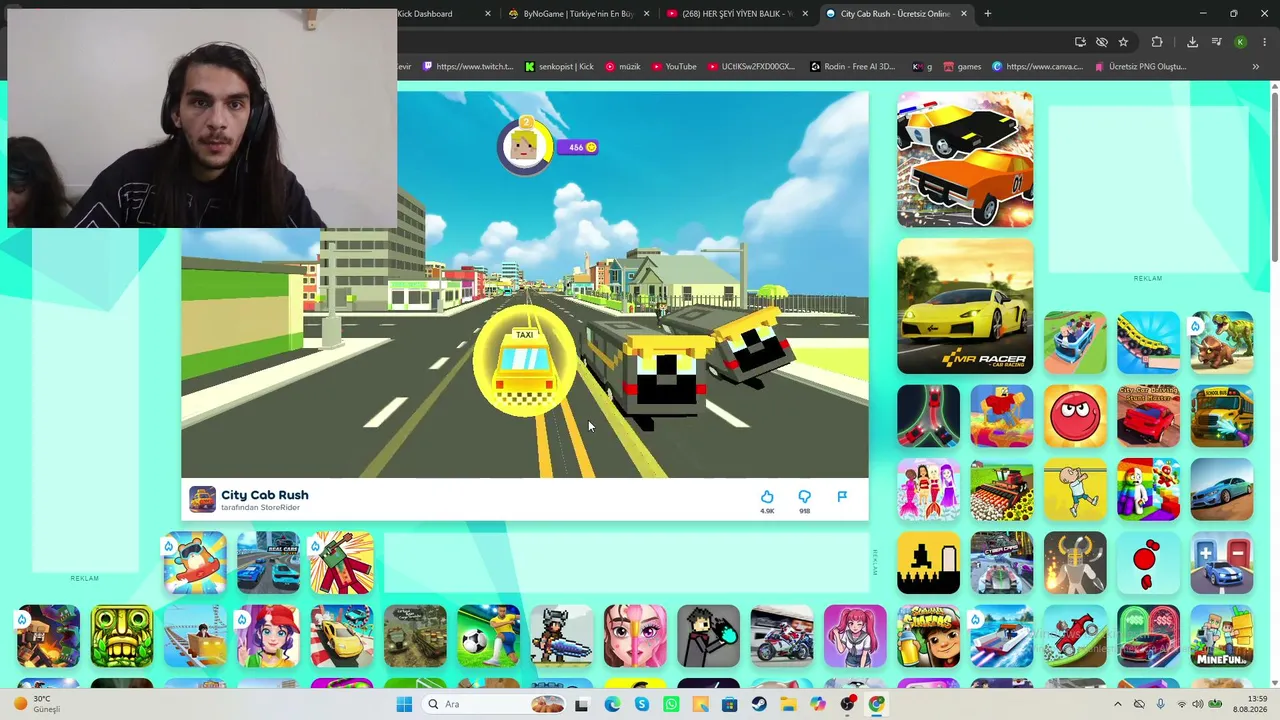
Task: Open the Rodin - Free AI 3D bookmark
Action: click(x=853, y=67)
